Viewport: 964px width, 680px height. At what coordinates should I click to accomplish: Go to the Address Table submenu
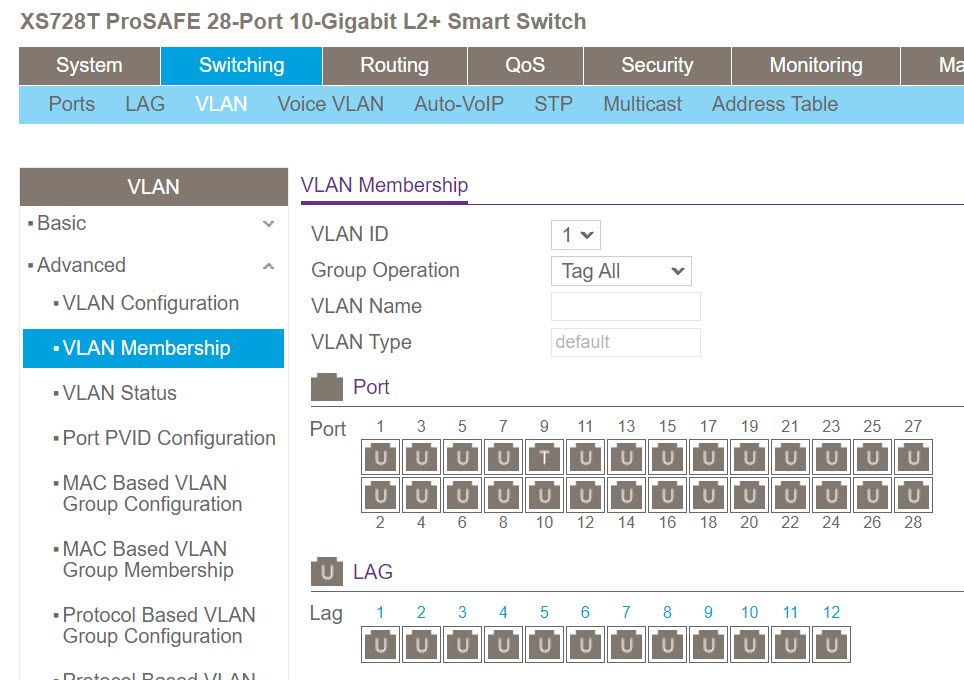click(775, 104)
